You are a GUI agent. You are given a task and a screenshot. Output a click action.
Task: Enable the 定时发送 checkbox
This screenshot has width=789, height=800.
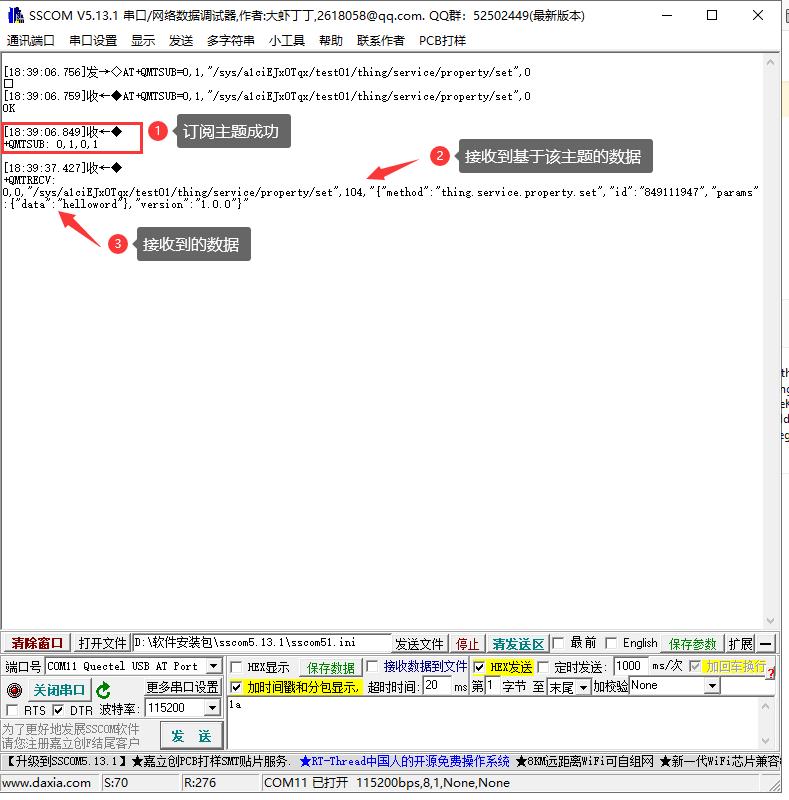point(543,667)
